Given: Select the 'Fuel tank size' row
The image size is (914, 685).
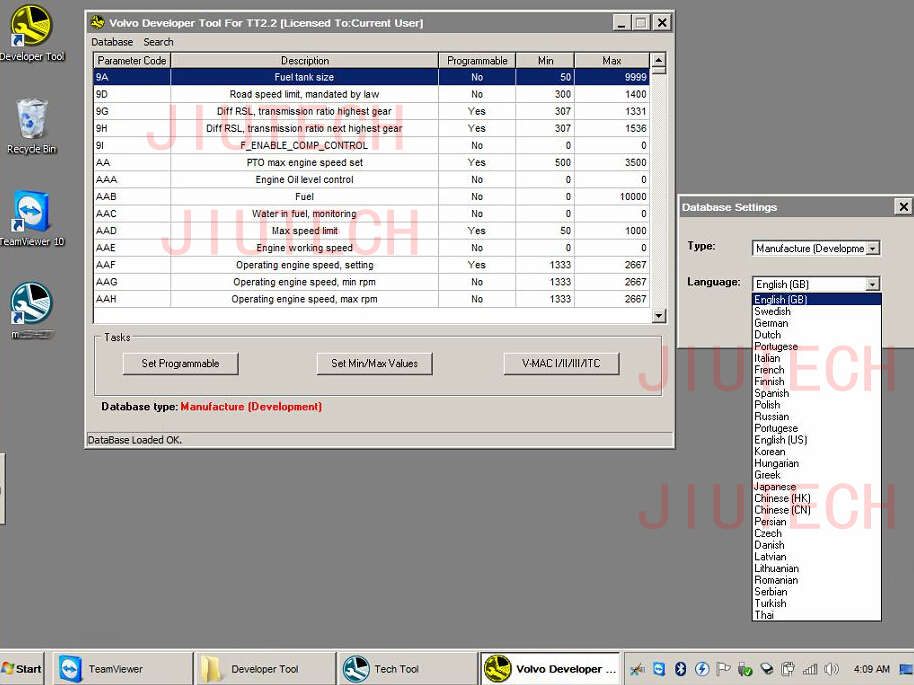Looking at the screenshot, I should click(371, 77).
